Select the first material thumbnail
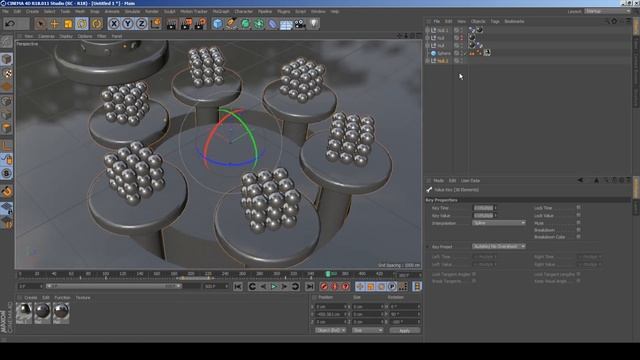 [24, 313]
